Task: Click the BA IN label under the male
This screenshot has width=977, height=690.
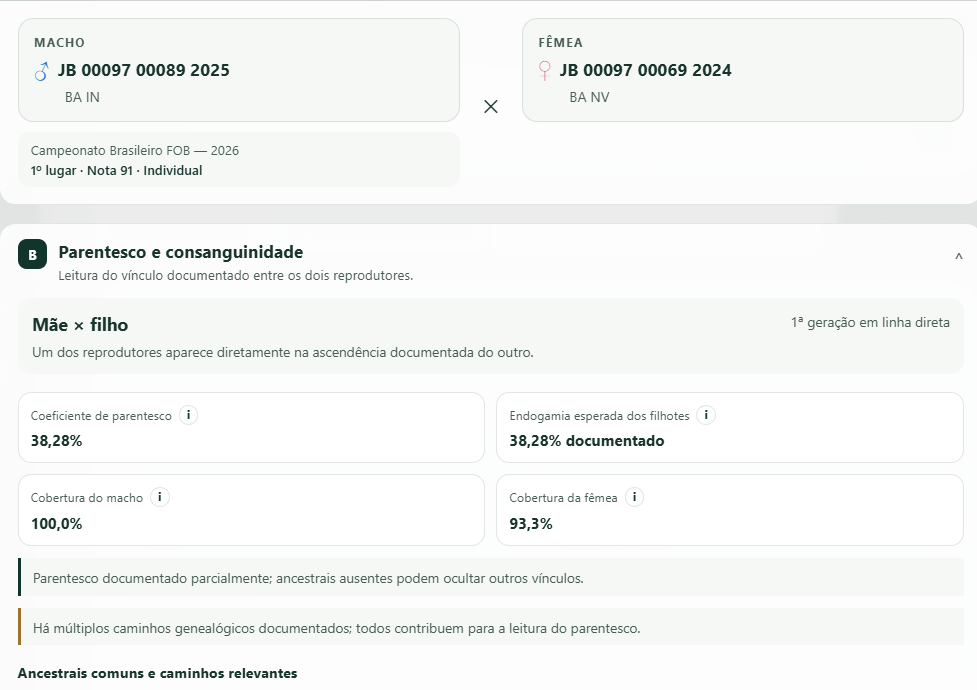Action: coord(82,97)
